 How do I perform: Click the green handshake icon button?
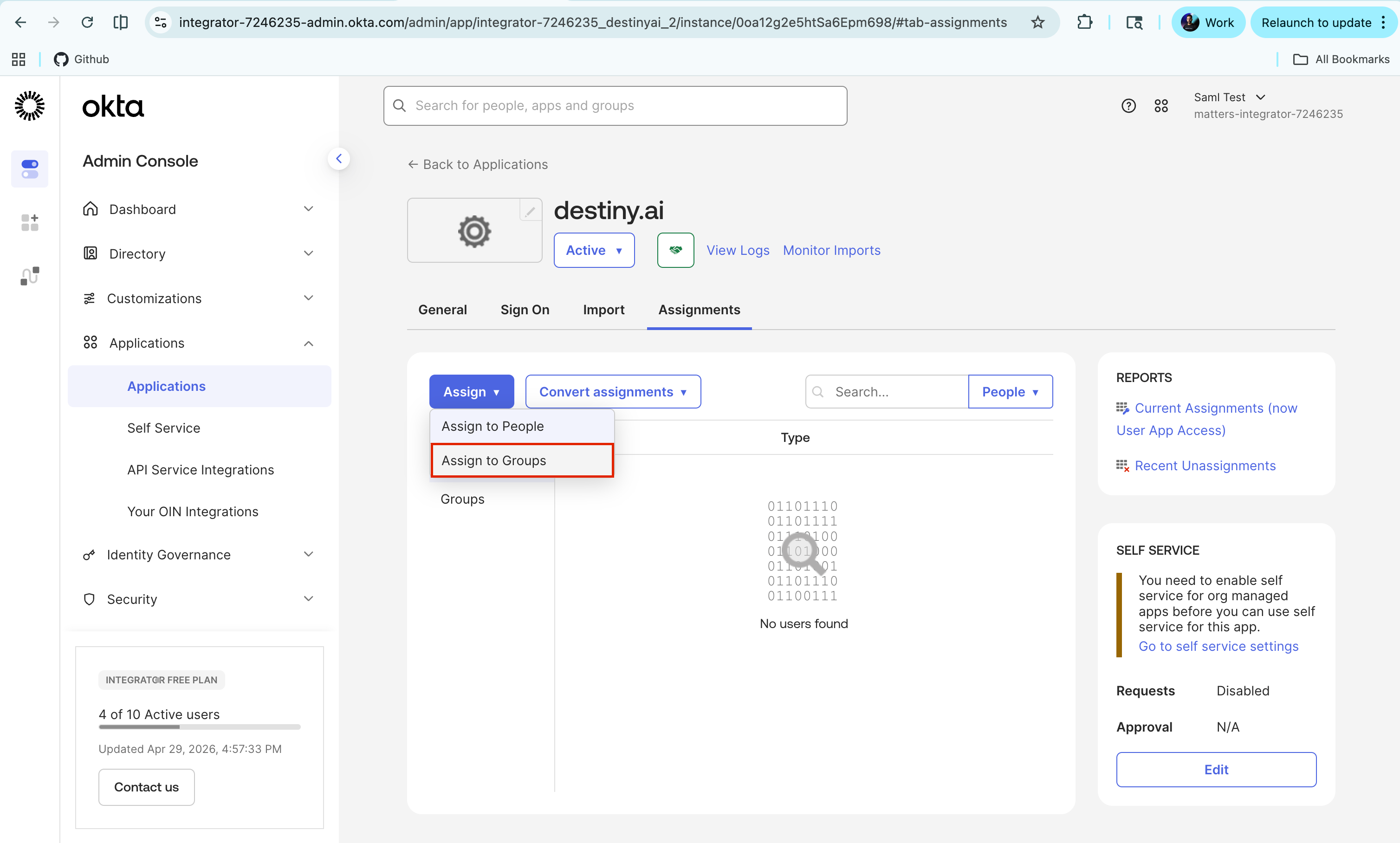point(675,250)
